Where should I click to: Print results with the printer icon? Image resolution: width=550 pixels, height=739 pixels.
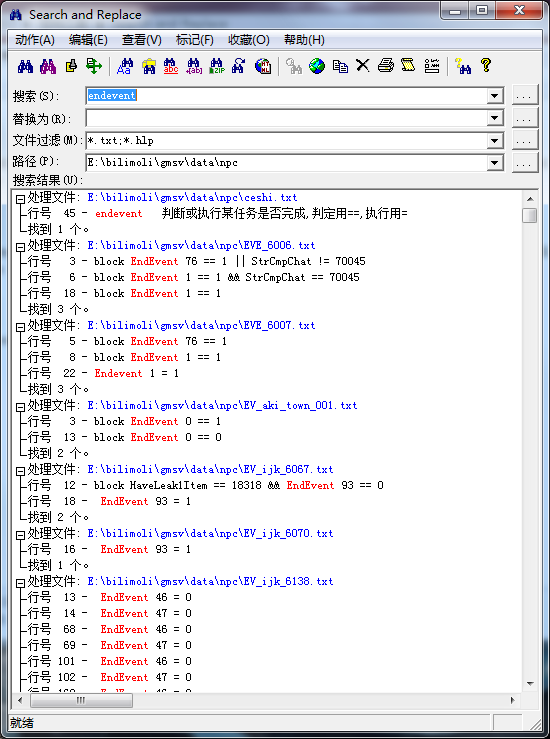pos(386,66)
